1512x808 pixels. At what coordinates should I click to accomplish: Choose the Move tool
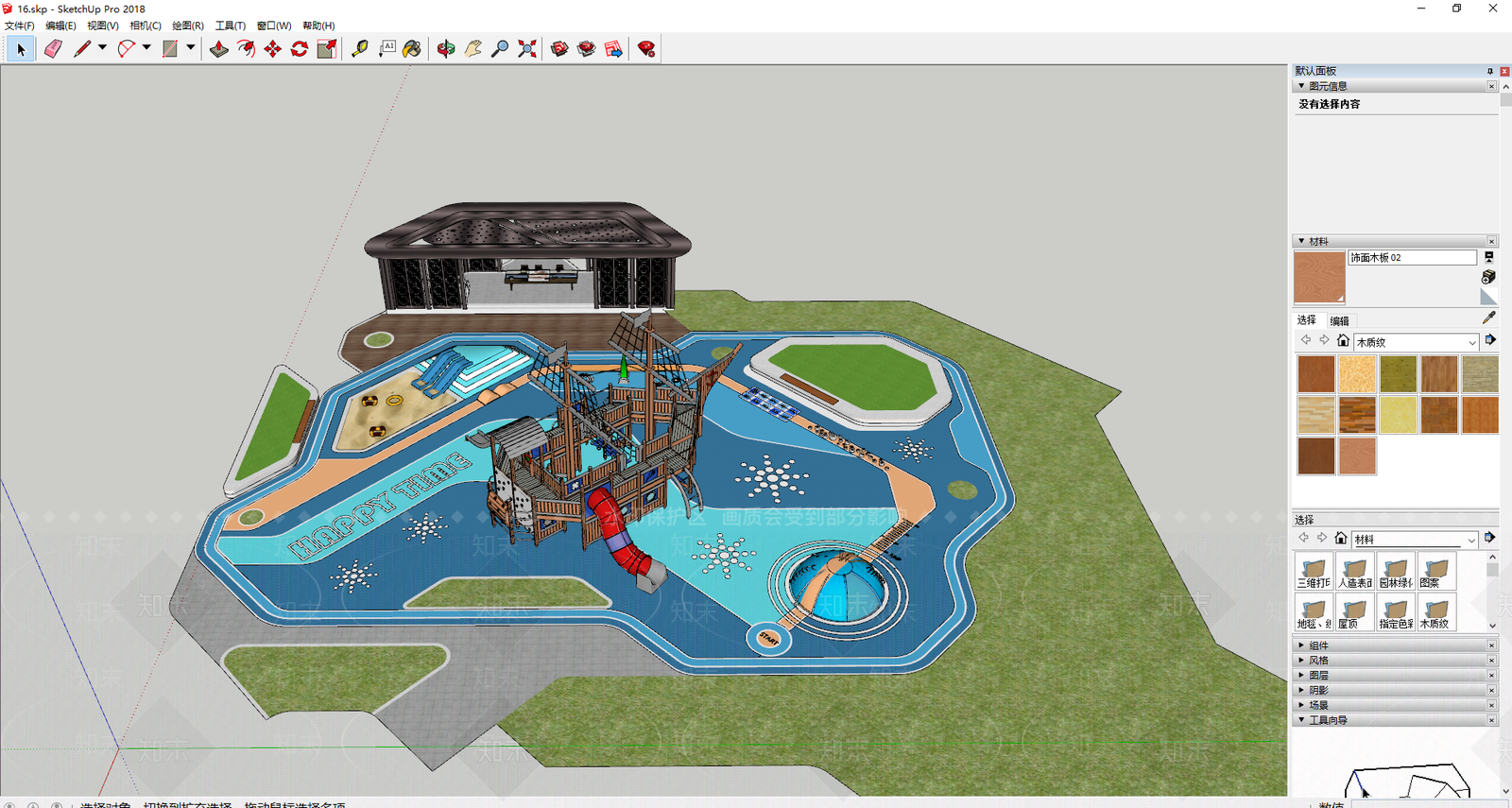[273, 49]
